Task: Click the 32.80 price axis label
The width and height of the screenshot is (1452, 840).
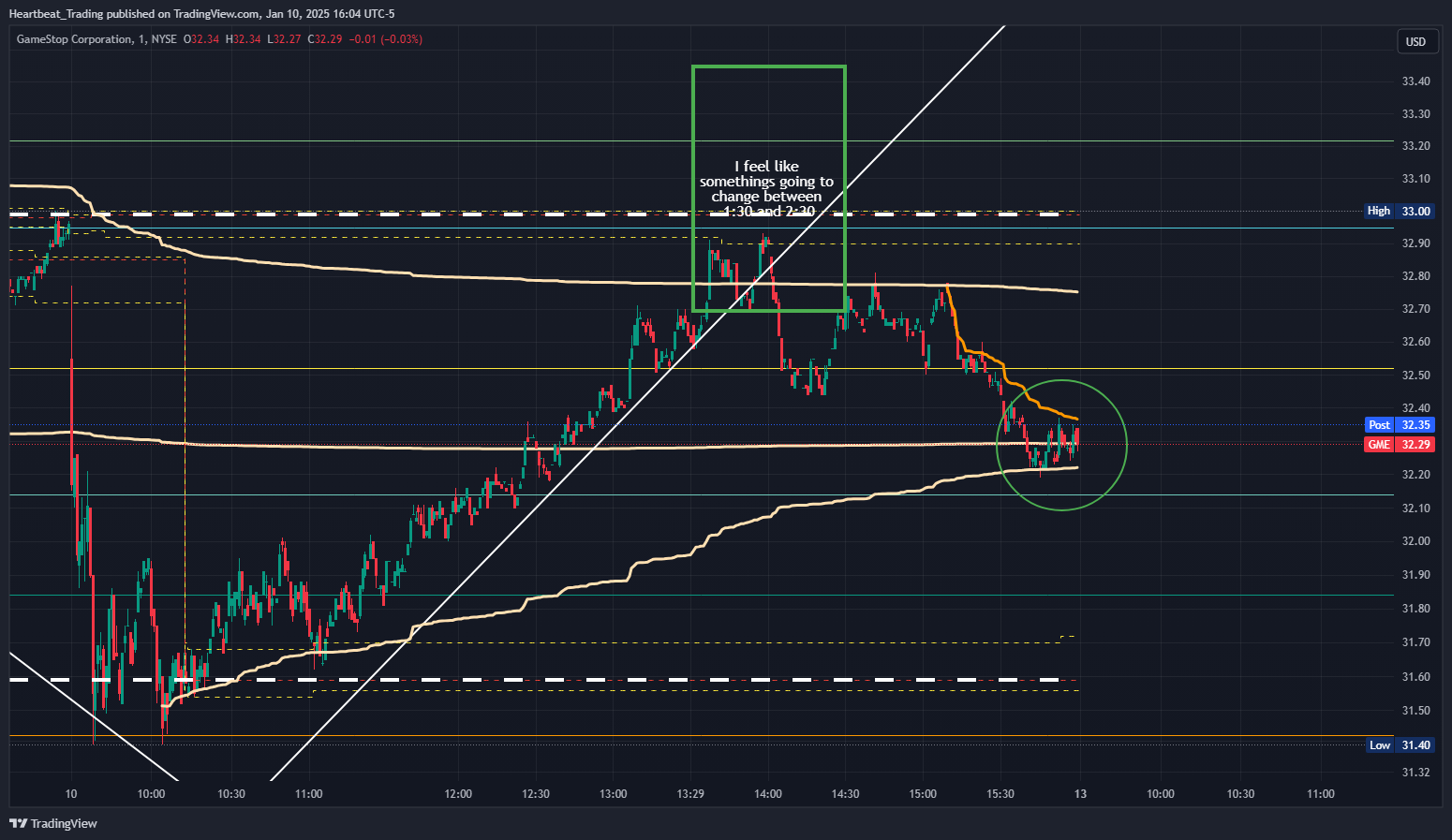Action: [1415, 276]
